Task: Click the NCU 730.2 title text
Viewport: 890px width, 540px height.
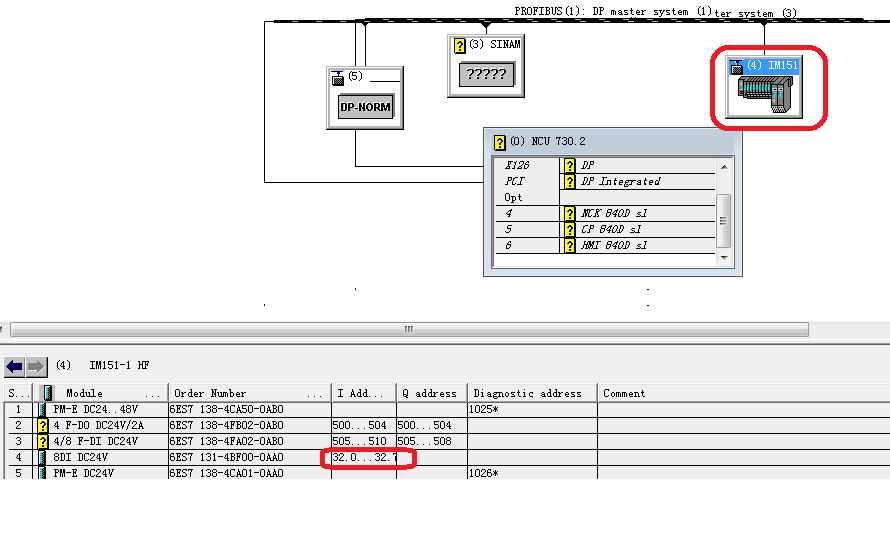Action: tap(548, 141)
